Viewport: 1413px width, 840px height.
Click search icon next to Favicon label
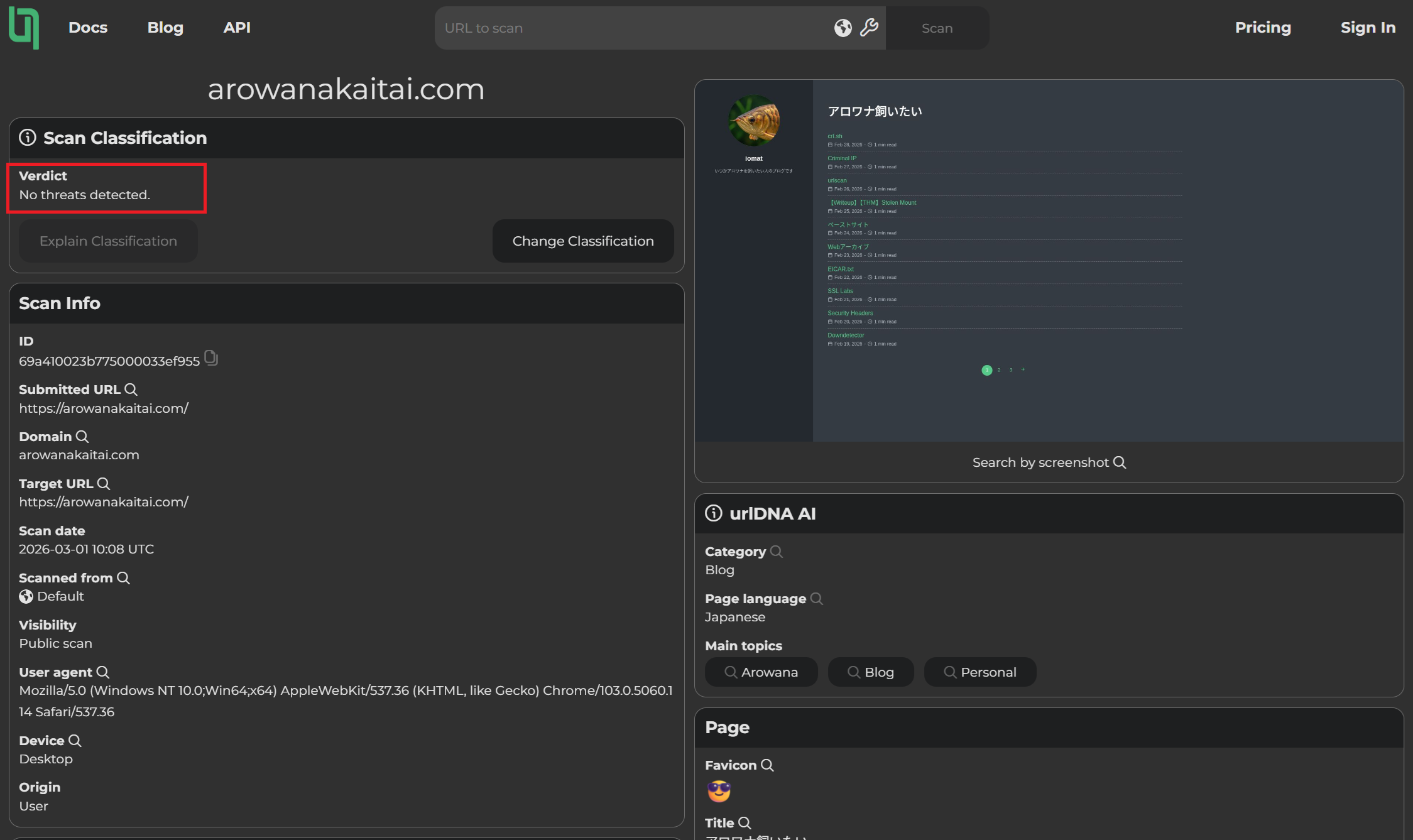click(767, 765)
